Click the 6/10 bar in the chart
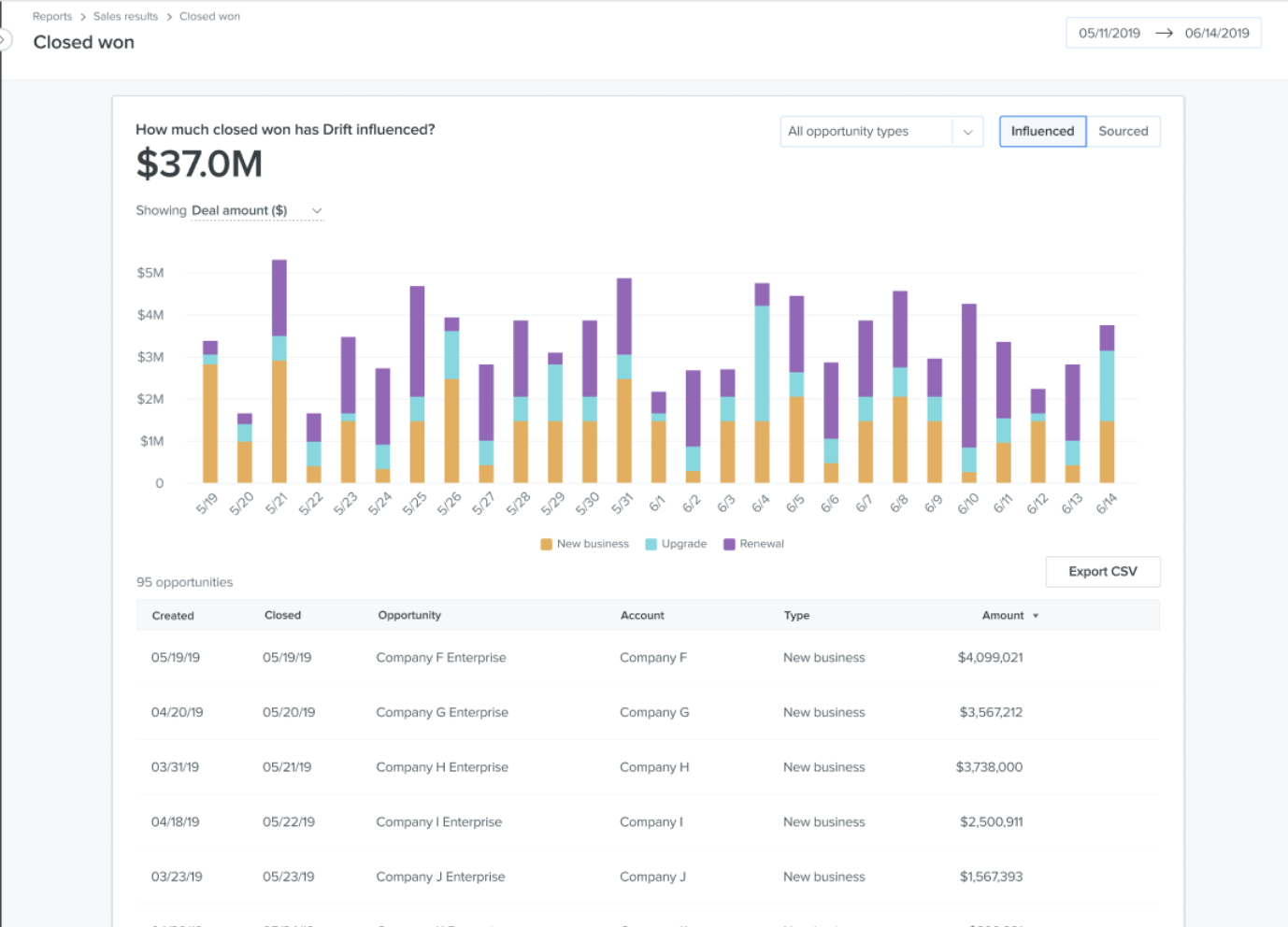 (x=969, y=393)
